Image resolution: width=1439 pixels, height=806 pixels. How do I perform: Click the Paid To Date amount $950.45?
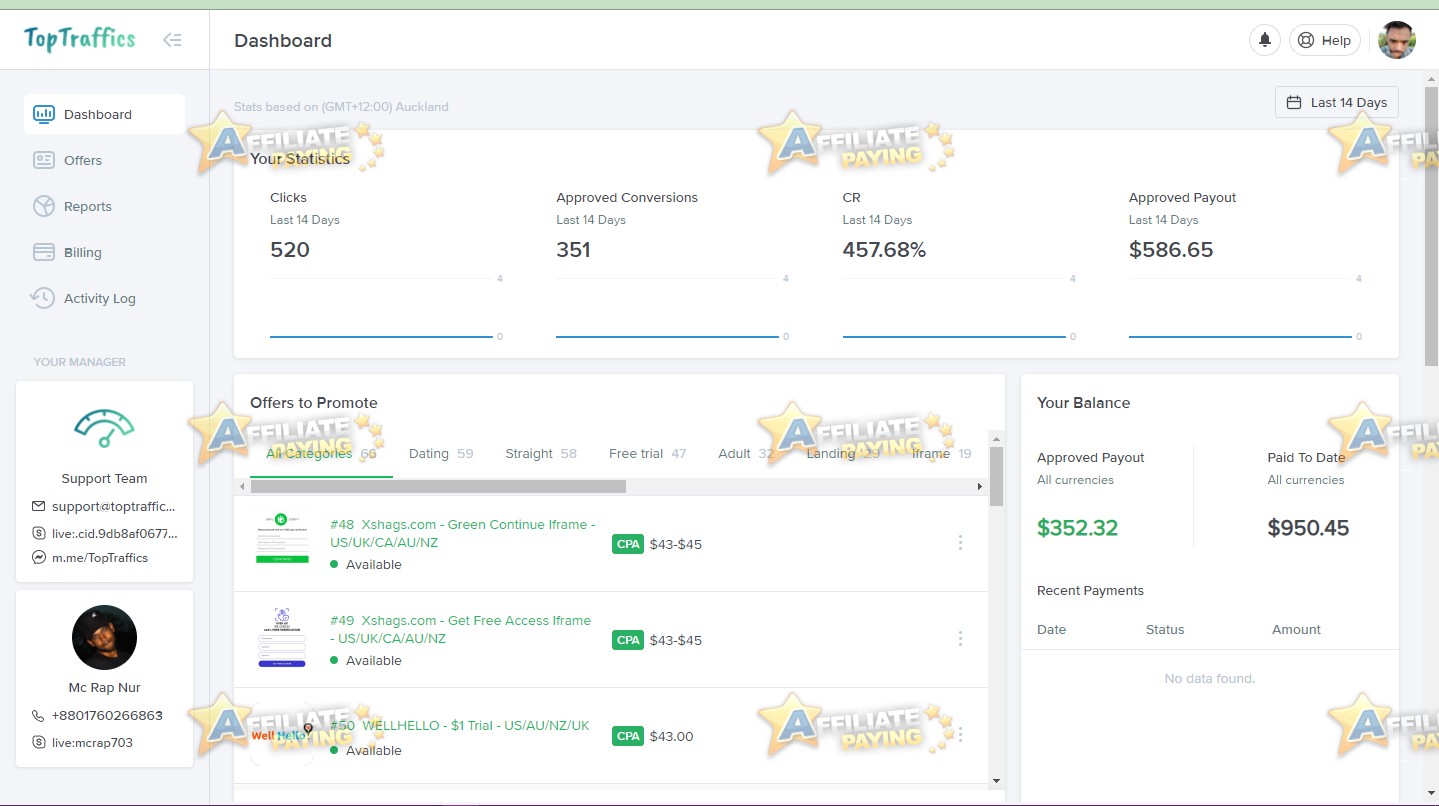pyautogui.click(x=1308, y=528)
